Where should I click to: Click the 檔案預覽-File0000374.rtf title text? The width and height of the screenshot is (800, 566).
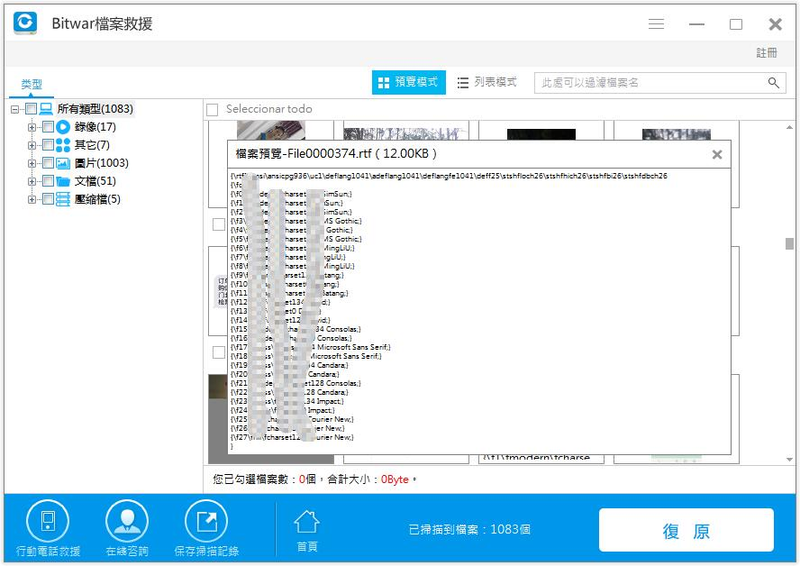coord(336,154)
